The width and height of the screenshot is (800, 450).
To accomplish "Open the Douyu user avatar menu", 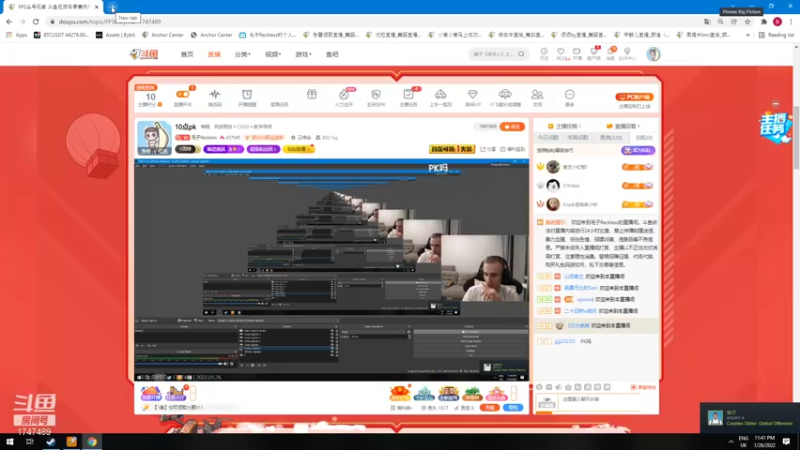I will [x=653, y=54].
